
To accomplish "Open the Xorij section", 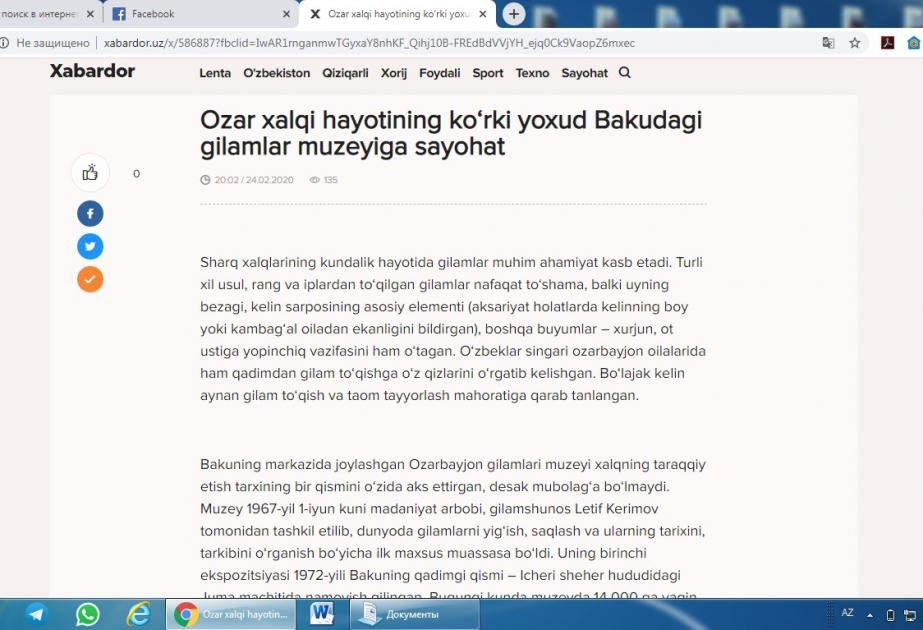I will tap(394, 73).
